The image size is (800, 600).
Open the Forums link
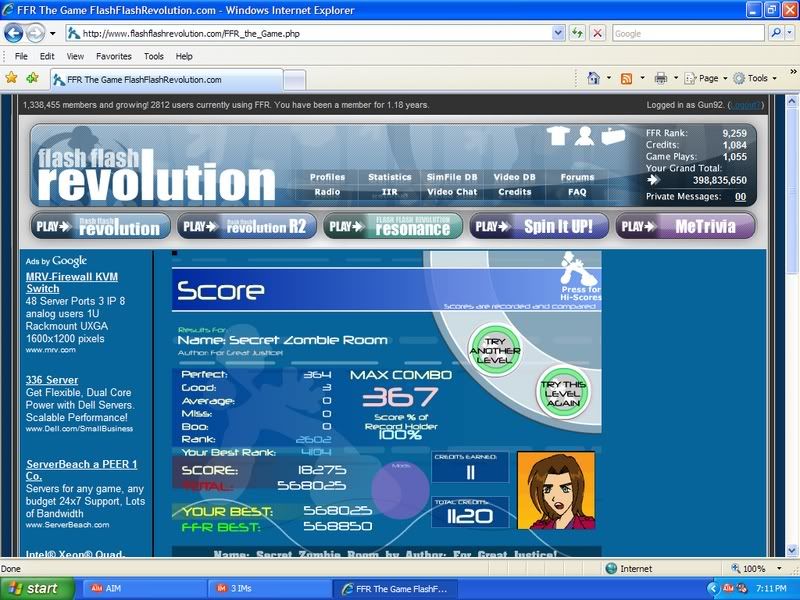pos(577,177)
